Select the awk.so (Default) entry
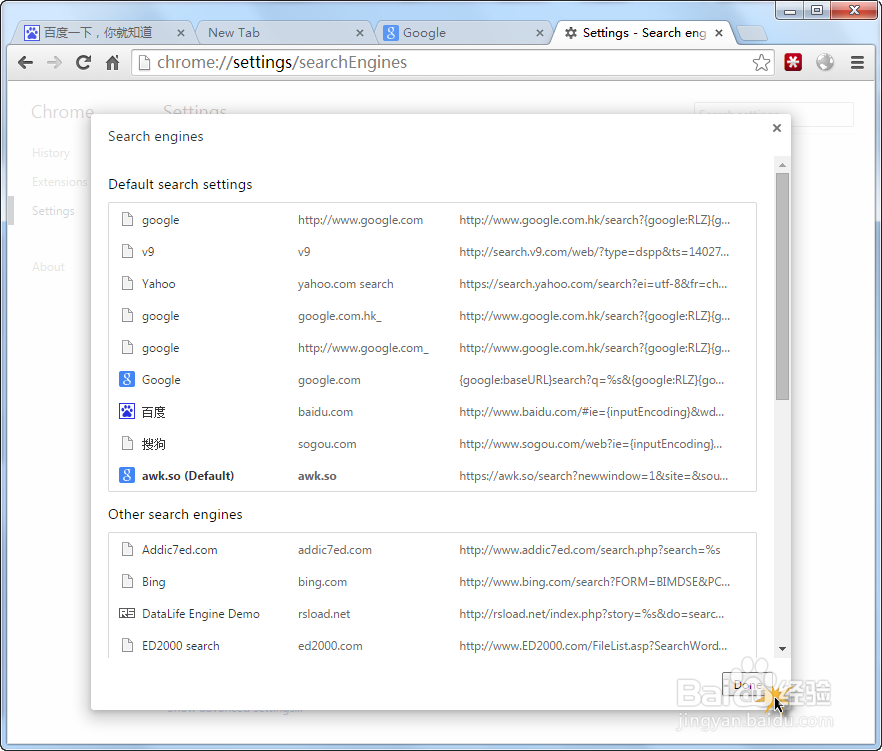 tap(432, 475)
